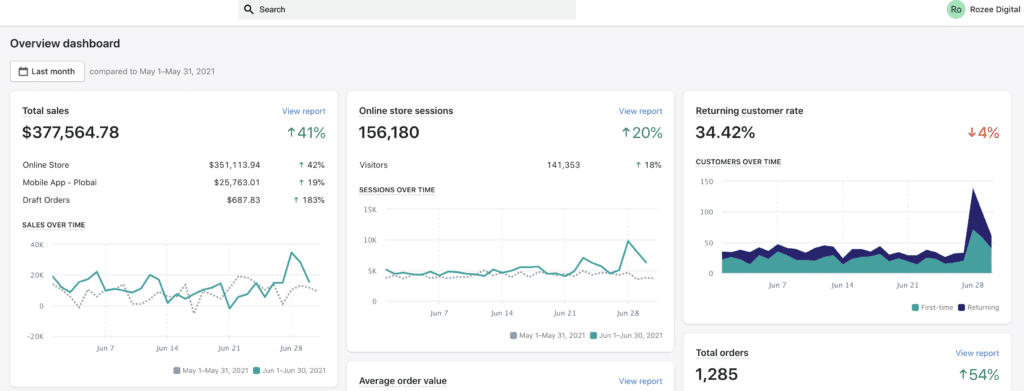Open the Rozee Digital account menu
Image resolution: width=1024 pixels, height=391 pixels.
pos(985,9)
